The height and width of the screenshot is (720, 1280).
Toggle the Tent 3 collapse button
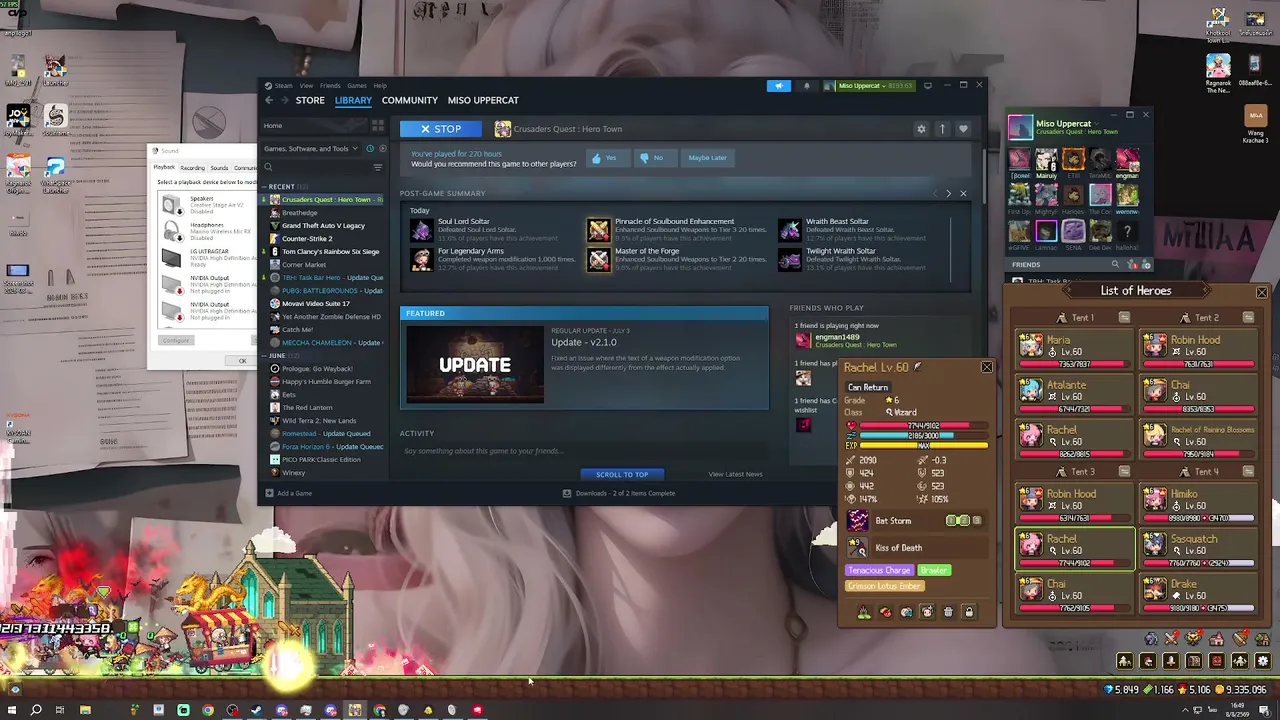(1124, 472)
